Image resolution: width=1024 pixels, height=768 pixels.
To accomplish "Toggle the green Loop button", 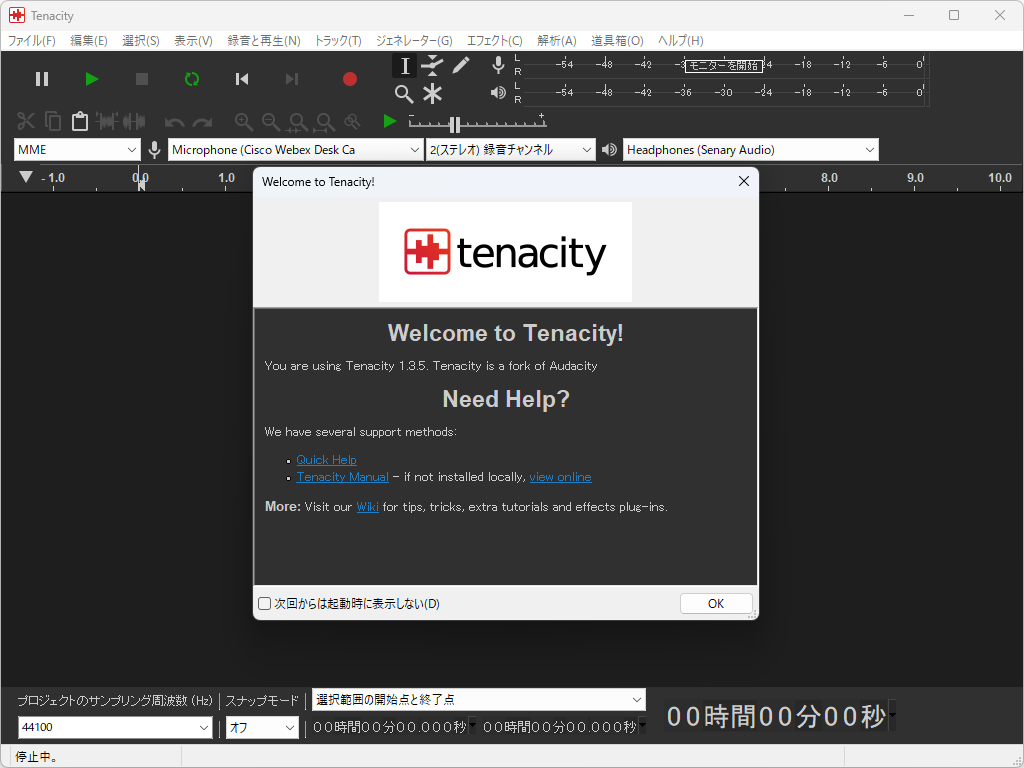I will click(192, 79).
